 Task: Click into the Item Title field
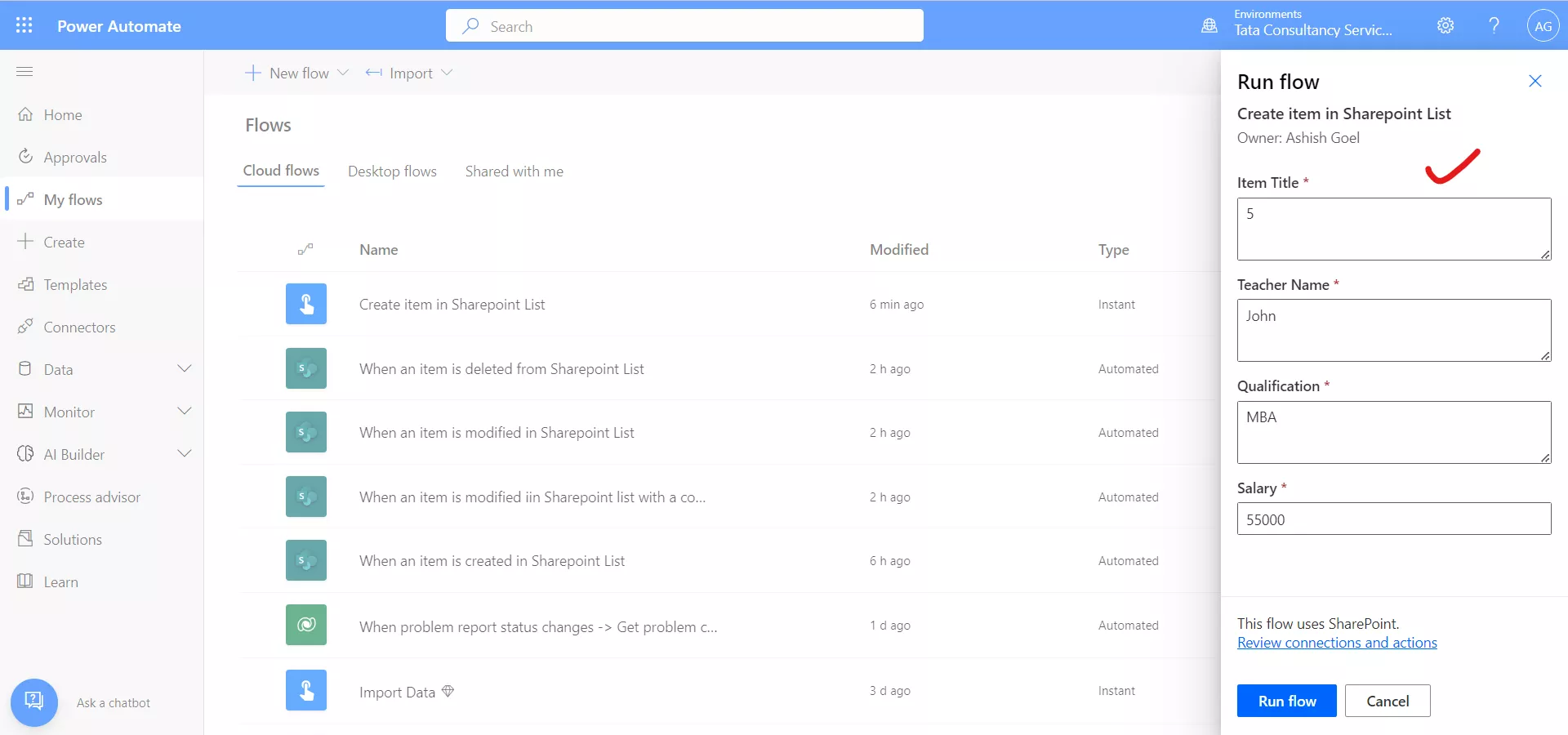click(1394, 229)
